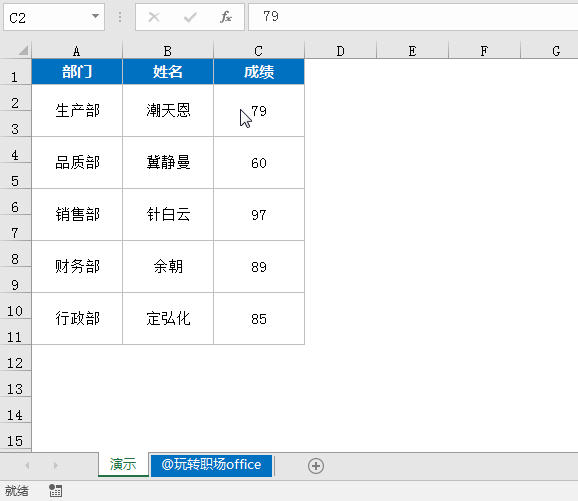Select row 7 header

pyautogui.click(x=15, y=228)
